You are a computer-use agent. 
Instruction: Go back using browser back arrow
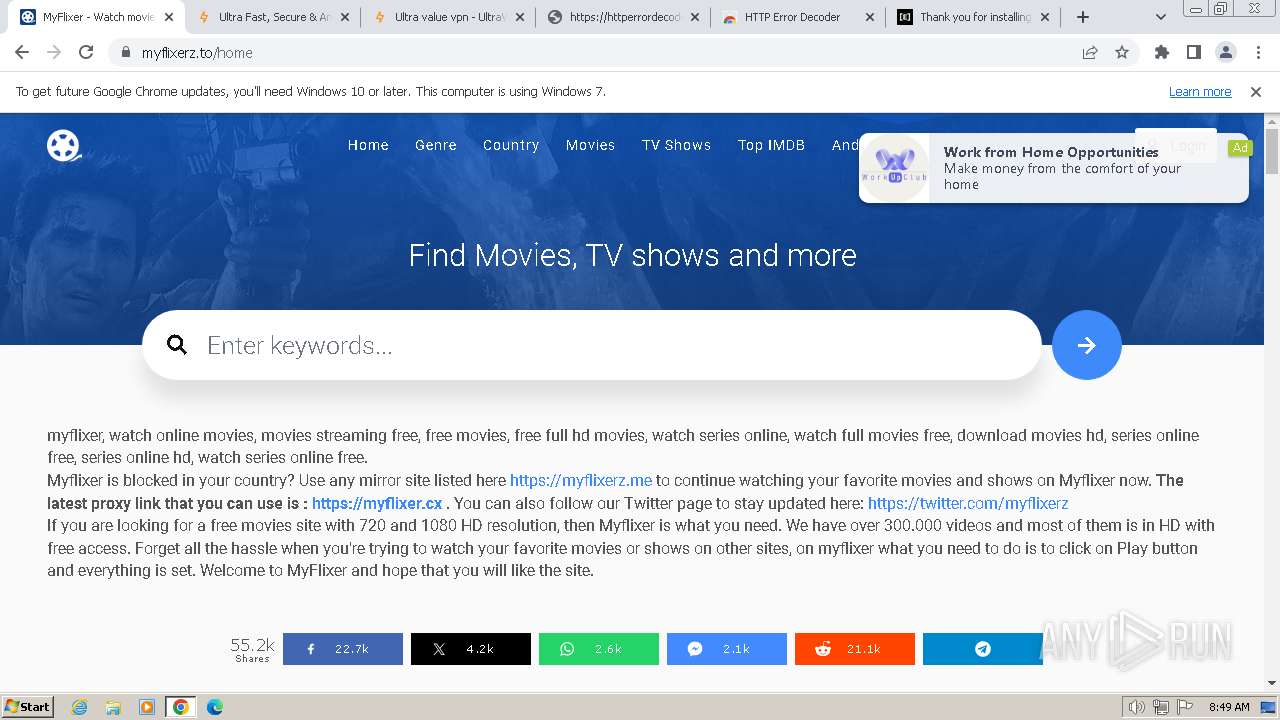coord(22,52)
